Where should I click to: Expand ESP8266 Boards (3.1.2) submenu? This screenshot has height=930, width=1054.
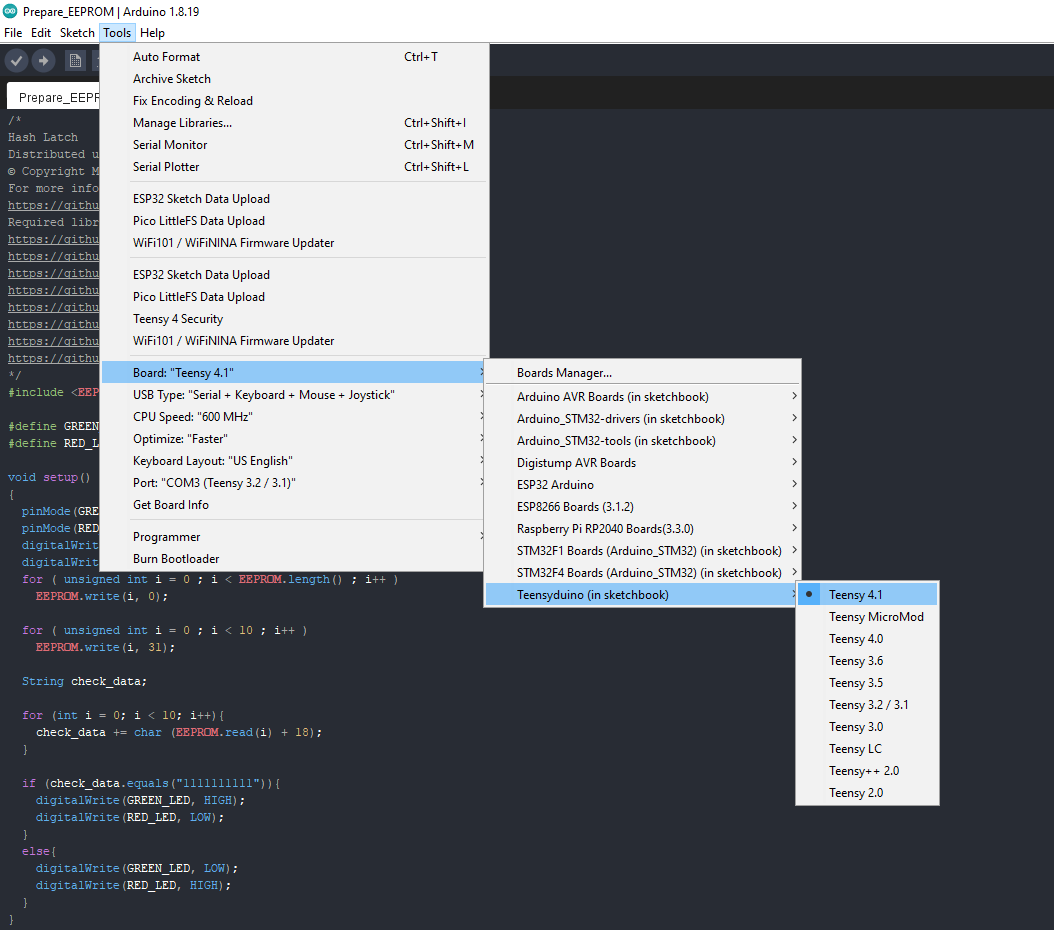tap(643, 507)
